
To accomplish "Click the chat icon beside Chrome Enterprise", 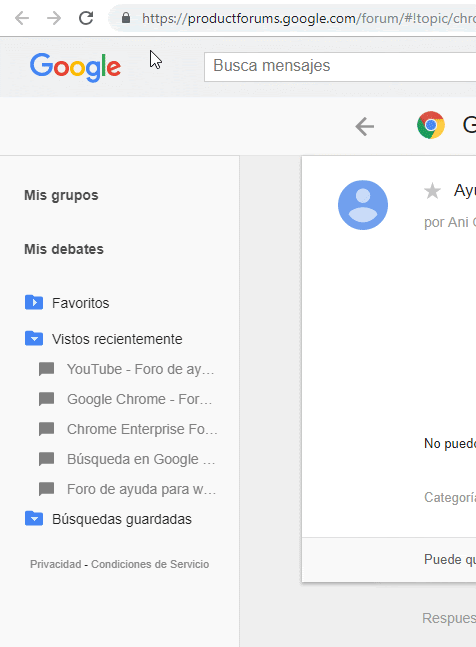I will (47, 429).
